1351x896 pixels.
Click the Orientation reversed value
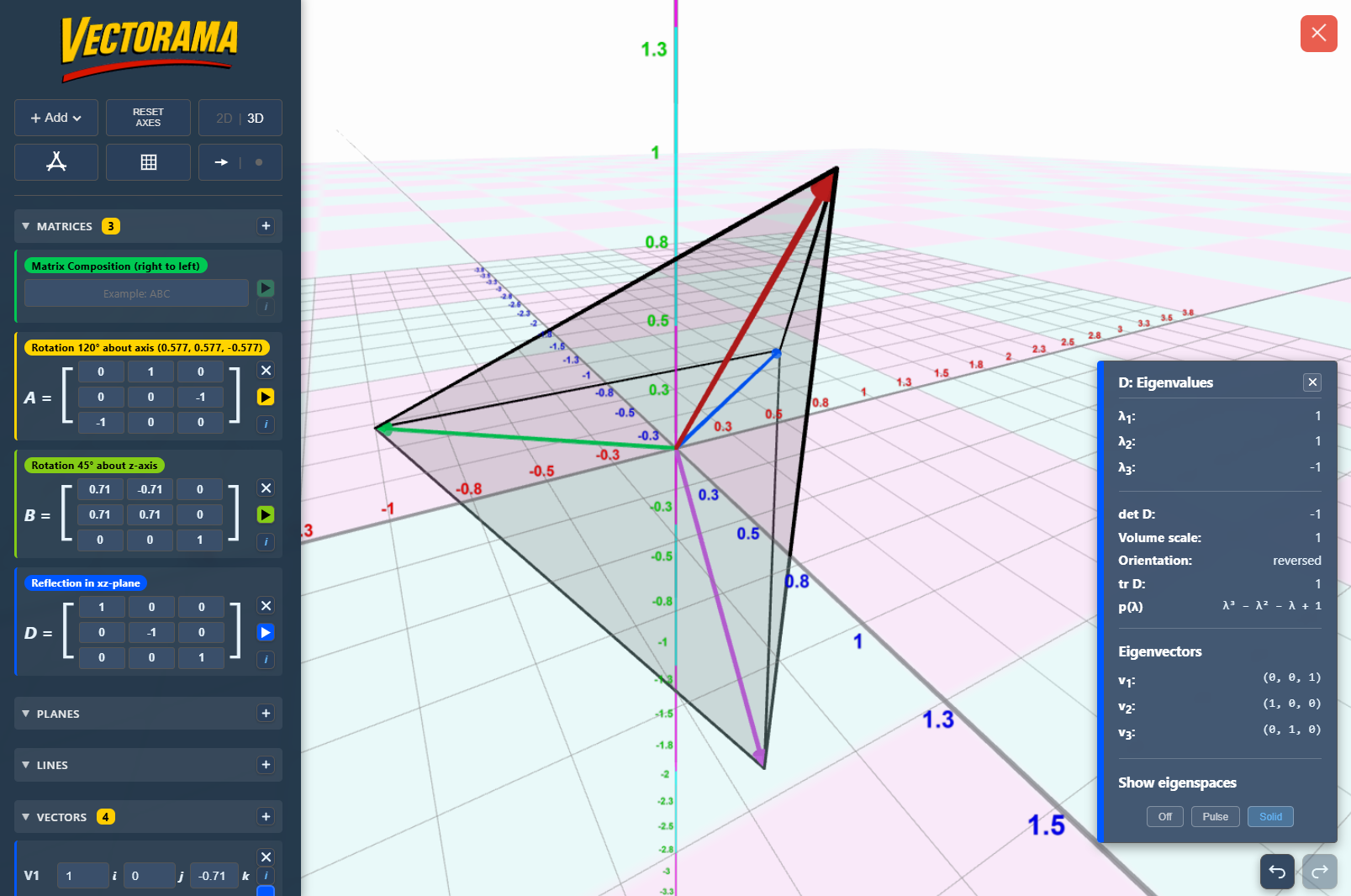[1297, 561]
